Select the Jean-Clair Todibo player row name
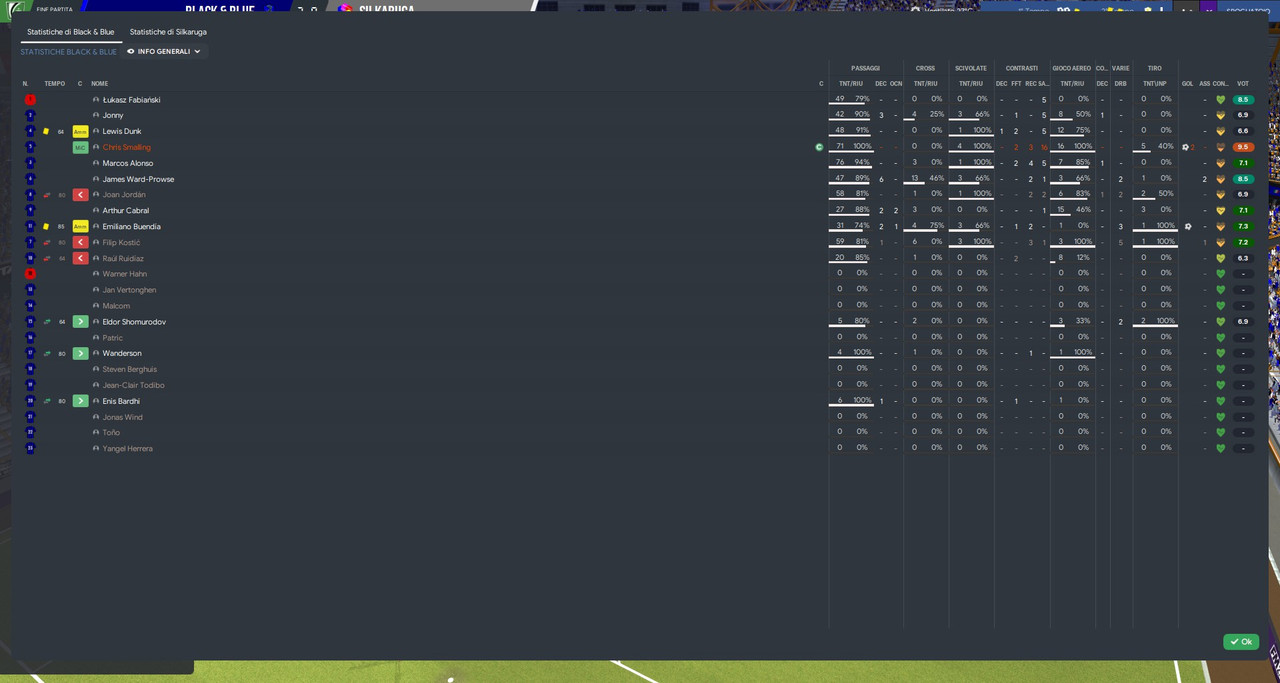The image size is (1280, 683). [133, 385]
